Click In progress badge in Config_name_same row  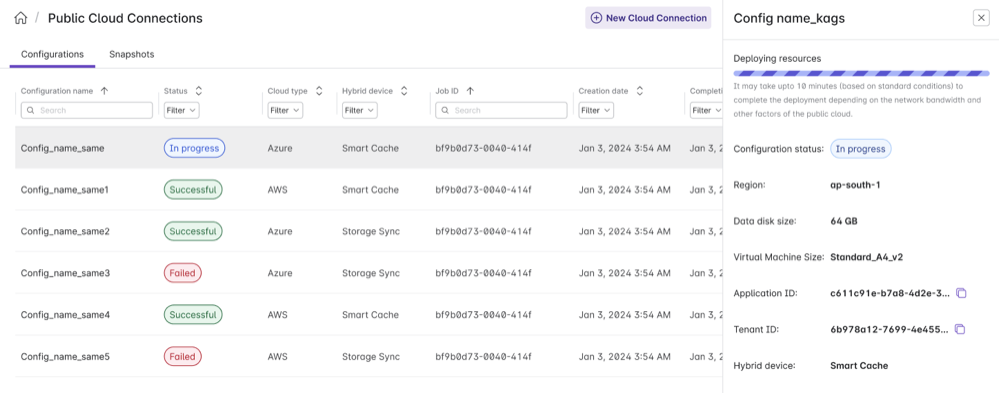tap(194, 148)
